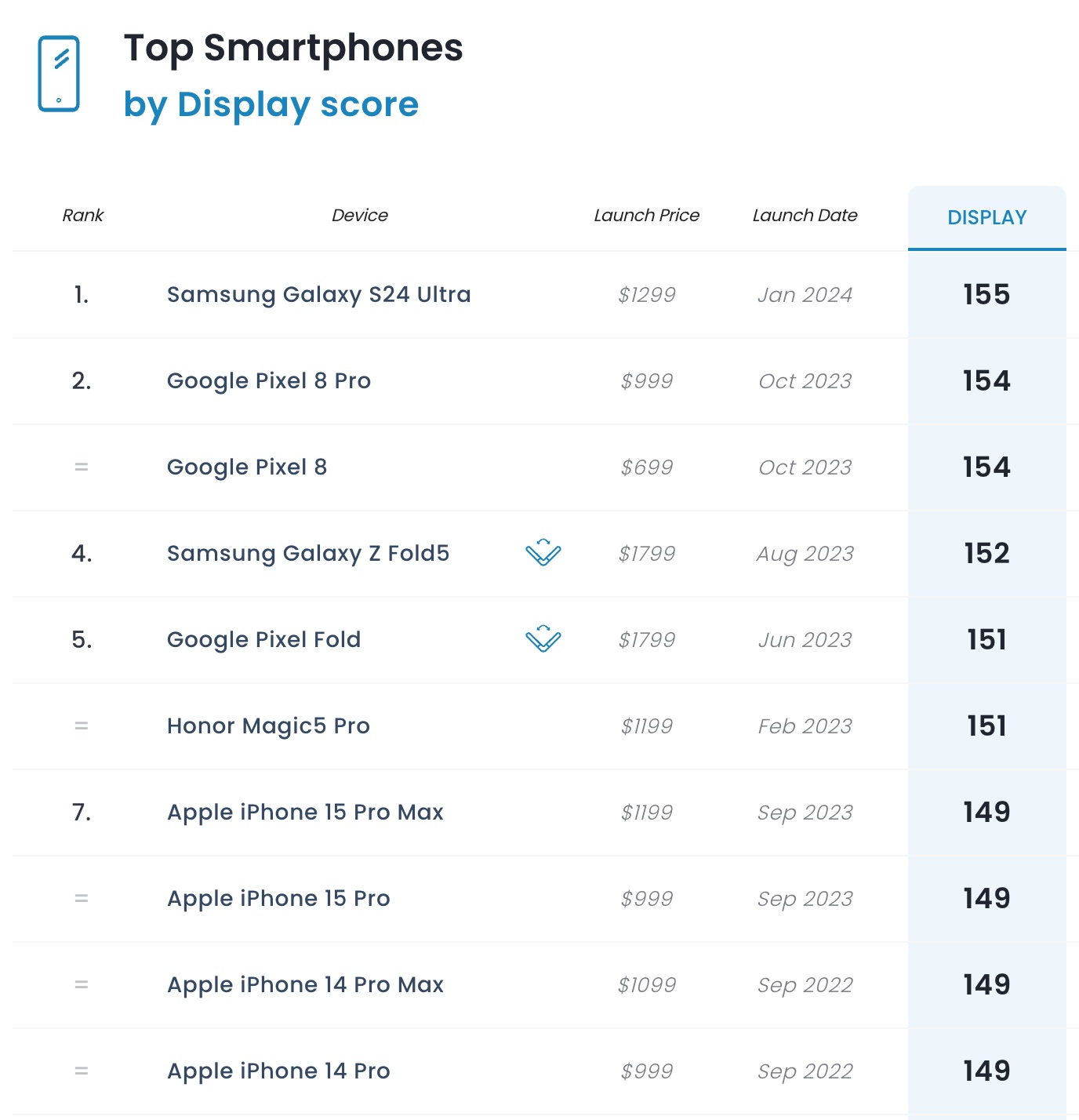1079x1120 pixels.
Task: Open the Honor Magic5 Pro link
Action: 268,726
